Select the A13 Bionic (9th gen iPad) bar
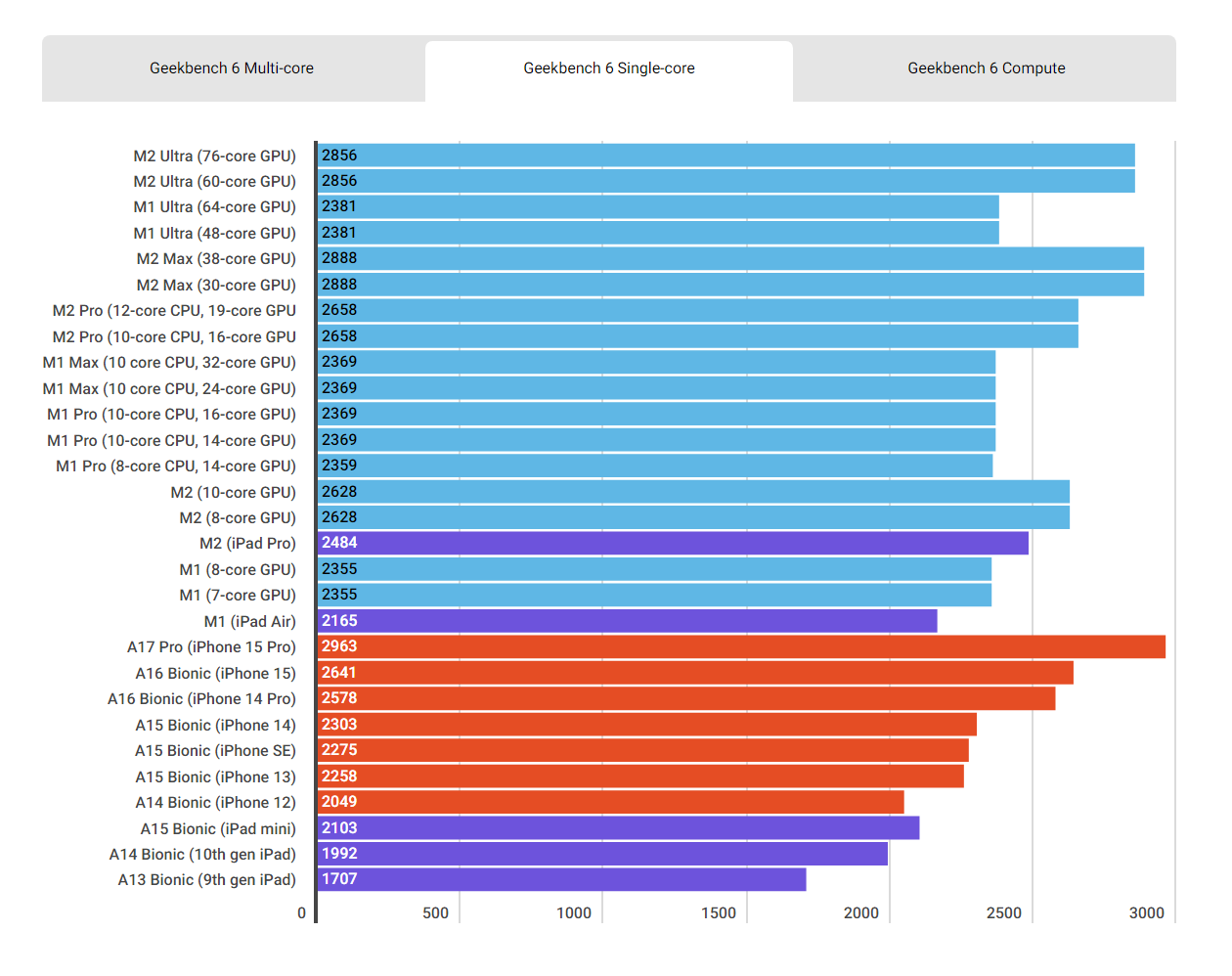This screenshot has width=1232, height=976. pos(562,879)
